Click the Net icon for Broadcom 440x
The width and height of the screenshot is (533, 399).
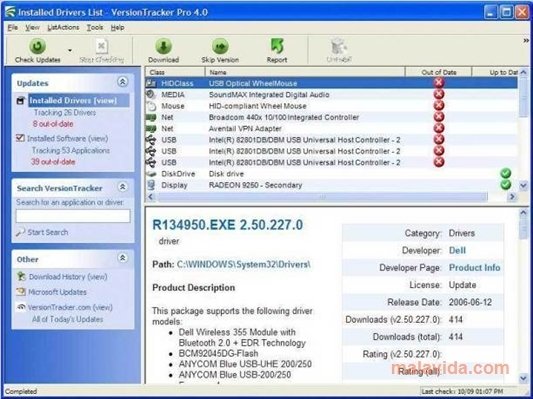(x=151, y=117)
